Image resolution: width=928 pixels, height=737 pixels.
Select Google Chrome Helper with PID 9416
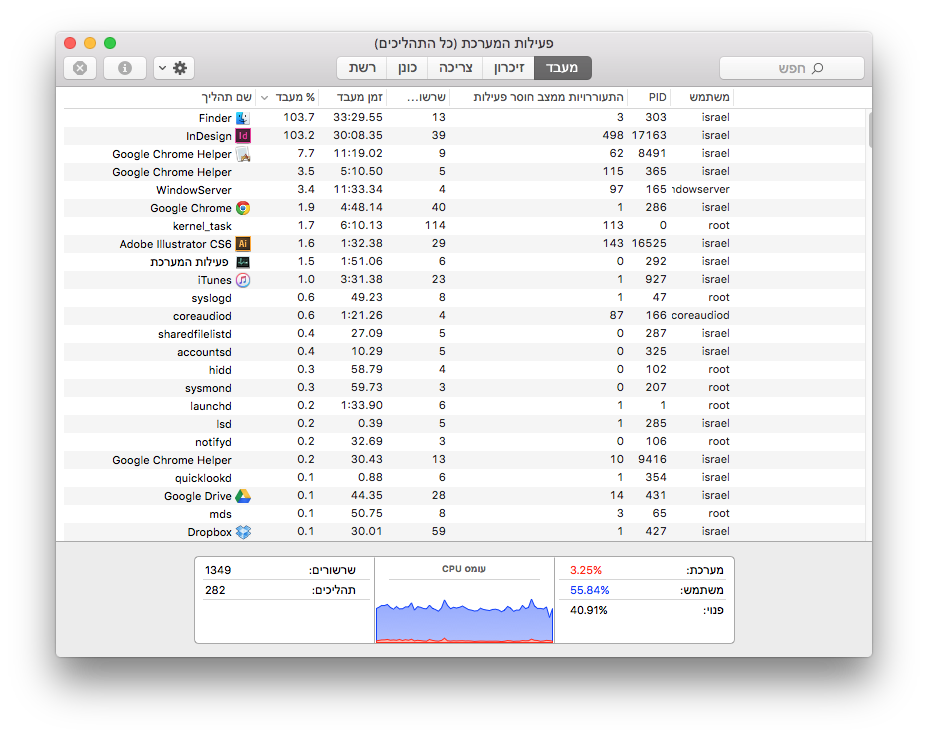[464, 460]
